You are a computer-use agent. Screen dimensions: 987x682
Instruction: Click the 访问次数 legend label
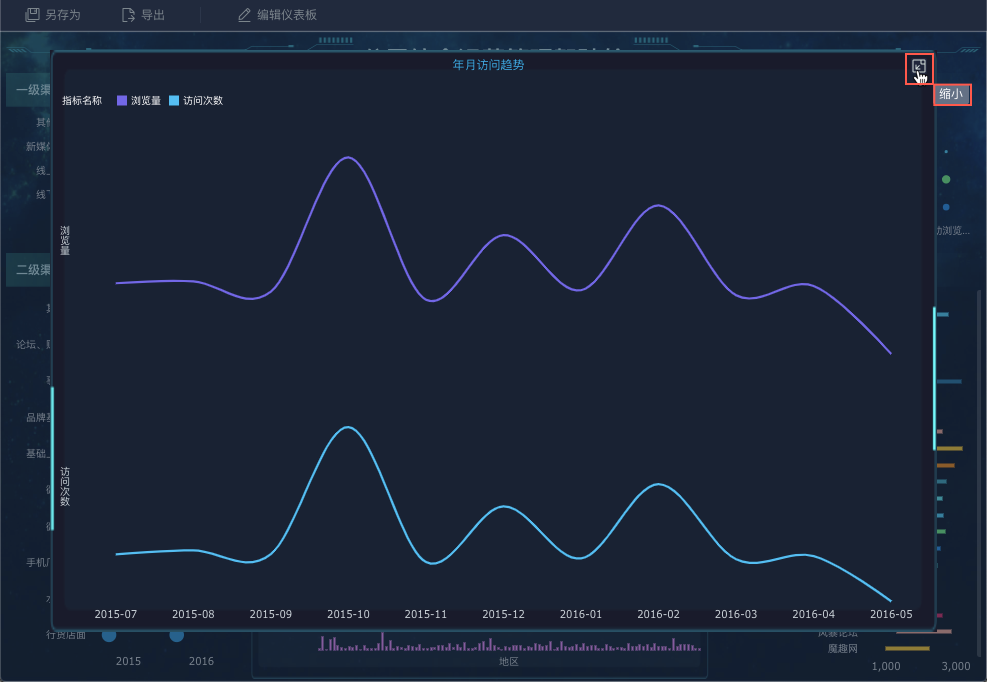tap(203, 100)
